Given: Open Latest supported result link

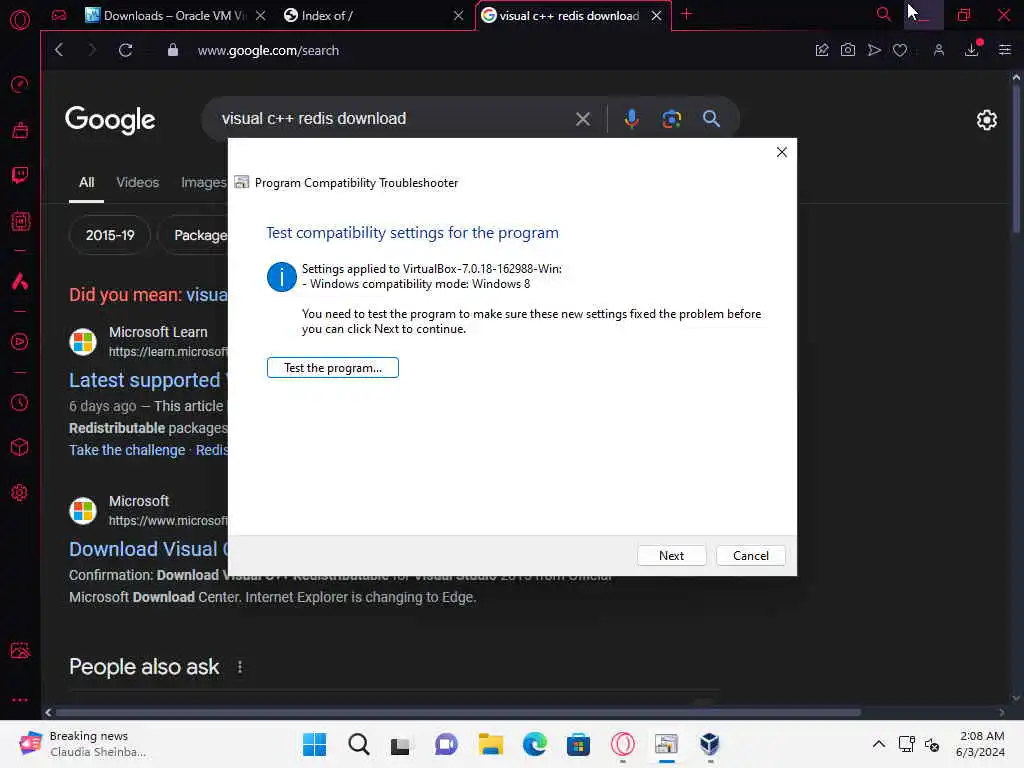Looking at the screenshot, I should 148,380.
